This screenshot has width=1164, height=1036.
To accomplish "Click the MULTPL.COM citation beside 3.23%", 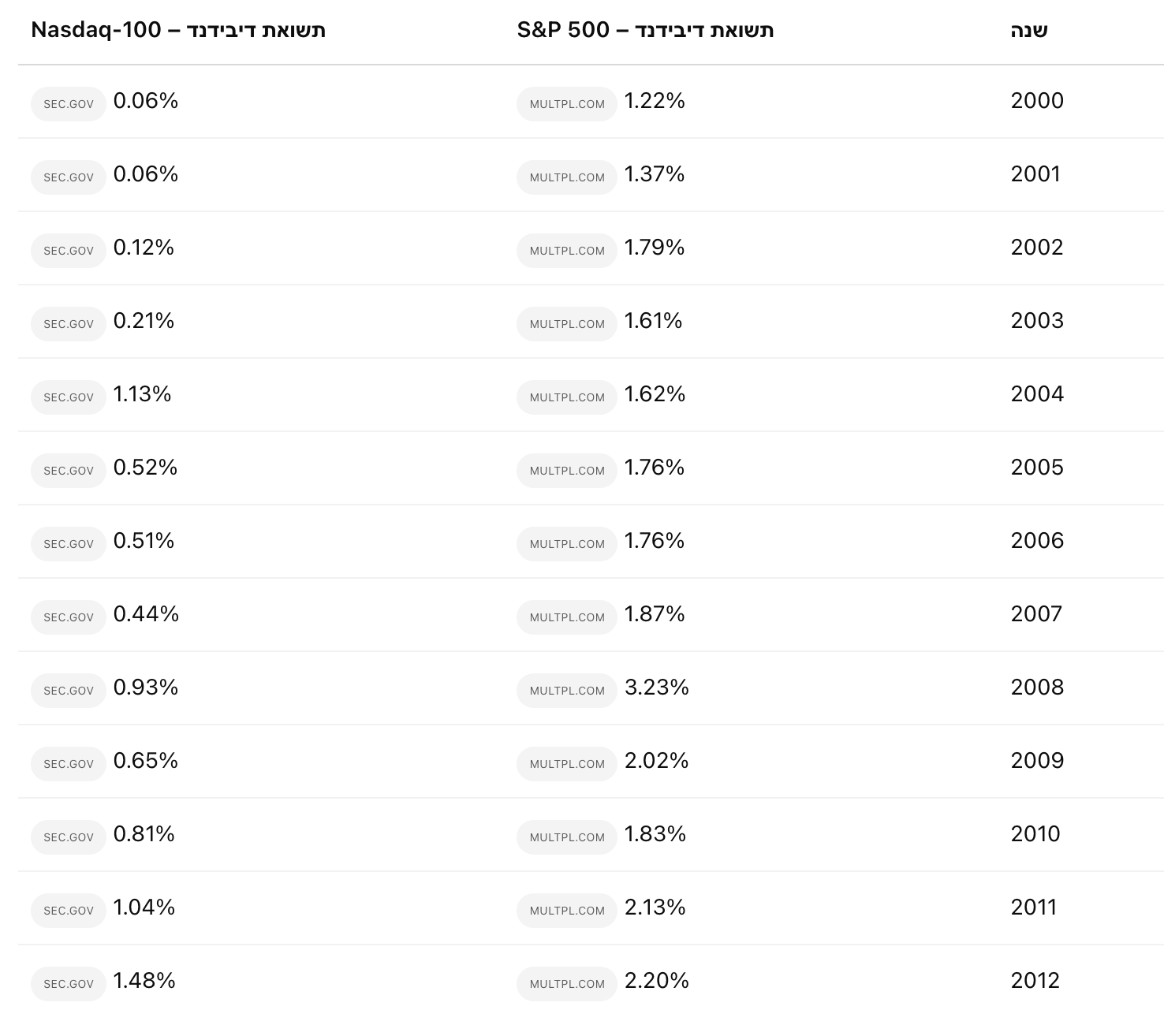I will click(567, 691).
